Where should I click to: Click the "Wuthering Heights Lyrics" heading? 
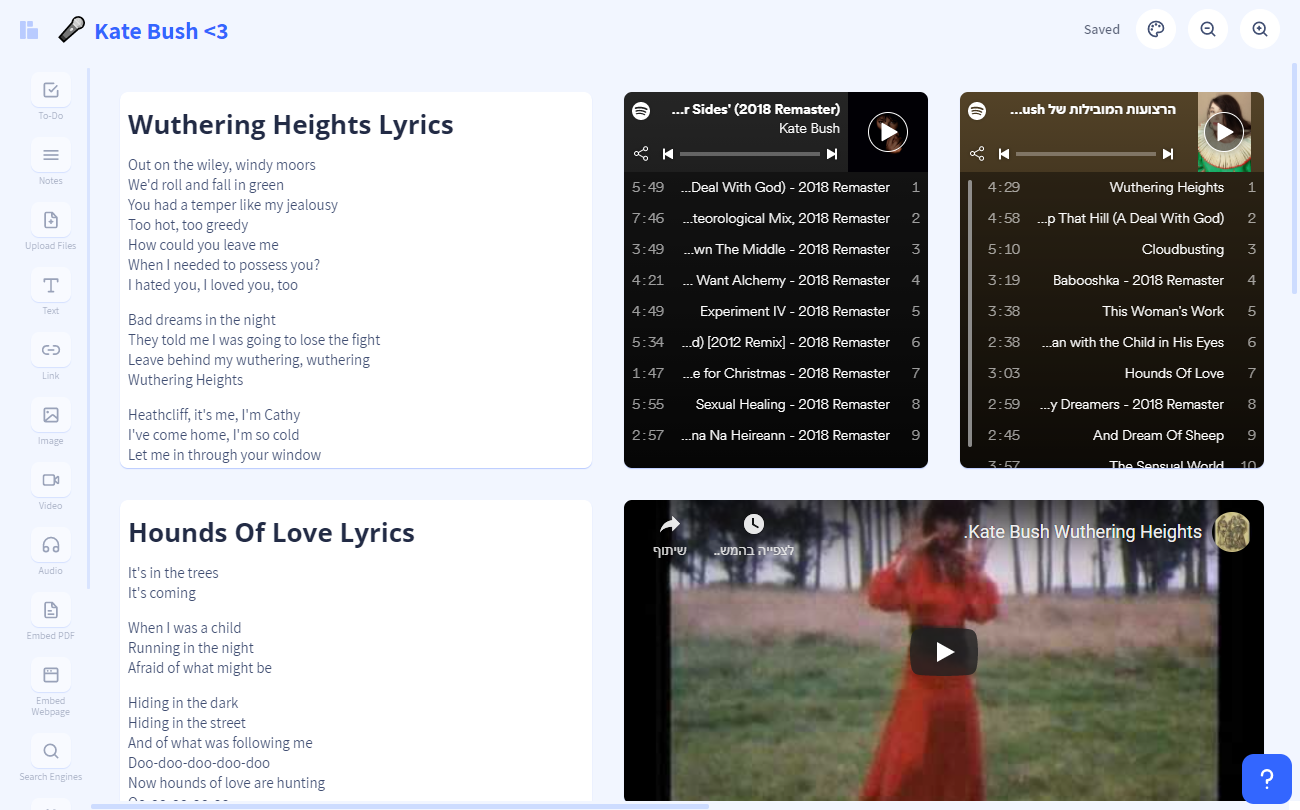[291, 124]
